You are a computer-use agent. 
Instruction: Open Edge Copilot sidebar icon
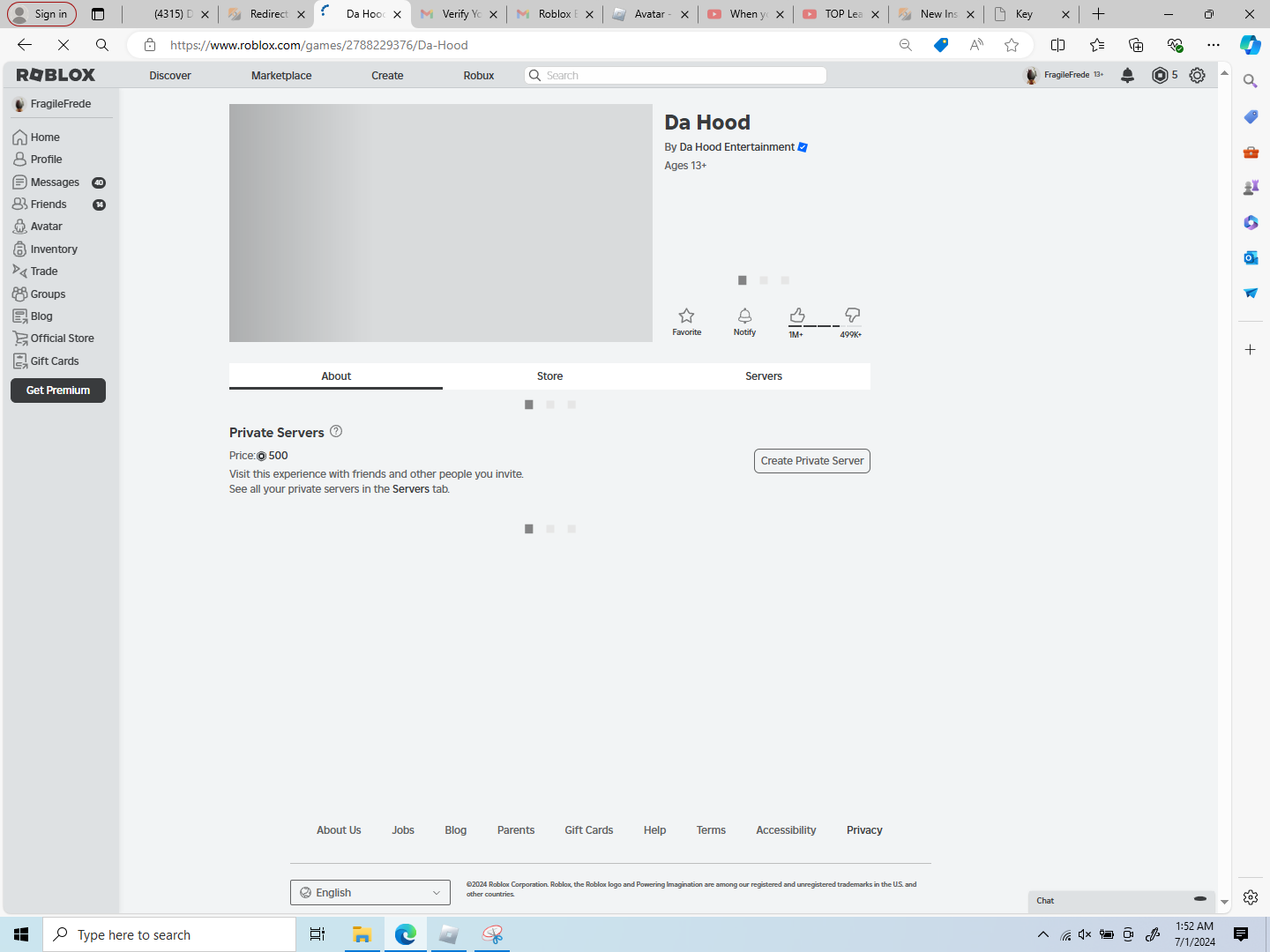point(1250,45)
